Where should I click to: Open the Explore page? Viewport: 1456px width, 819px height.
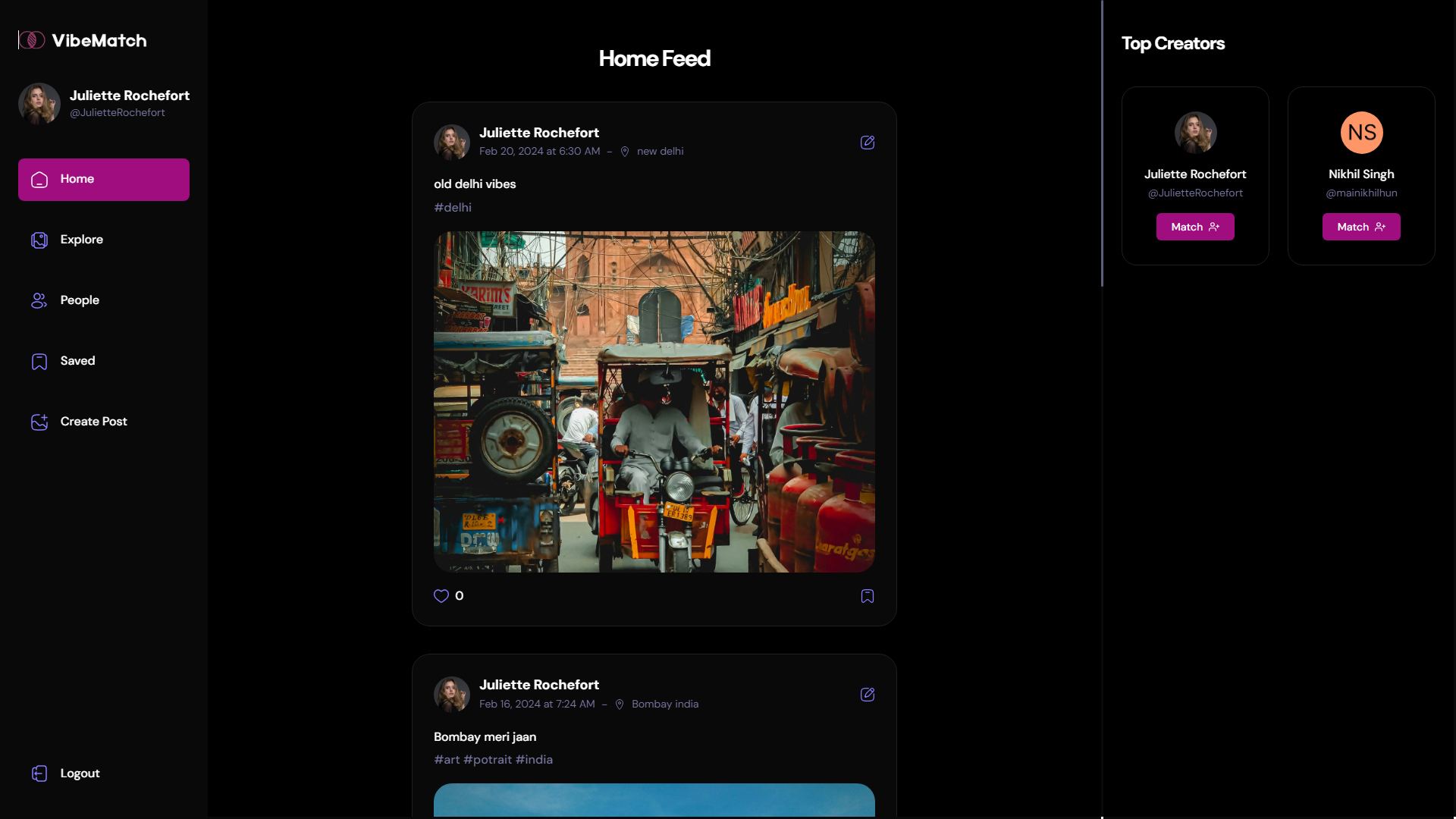pyautogui.click(x=81, y=240)
